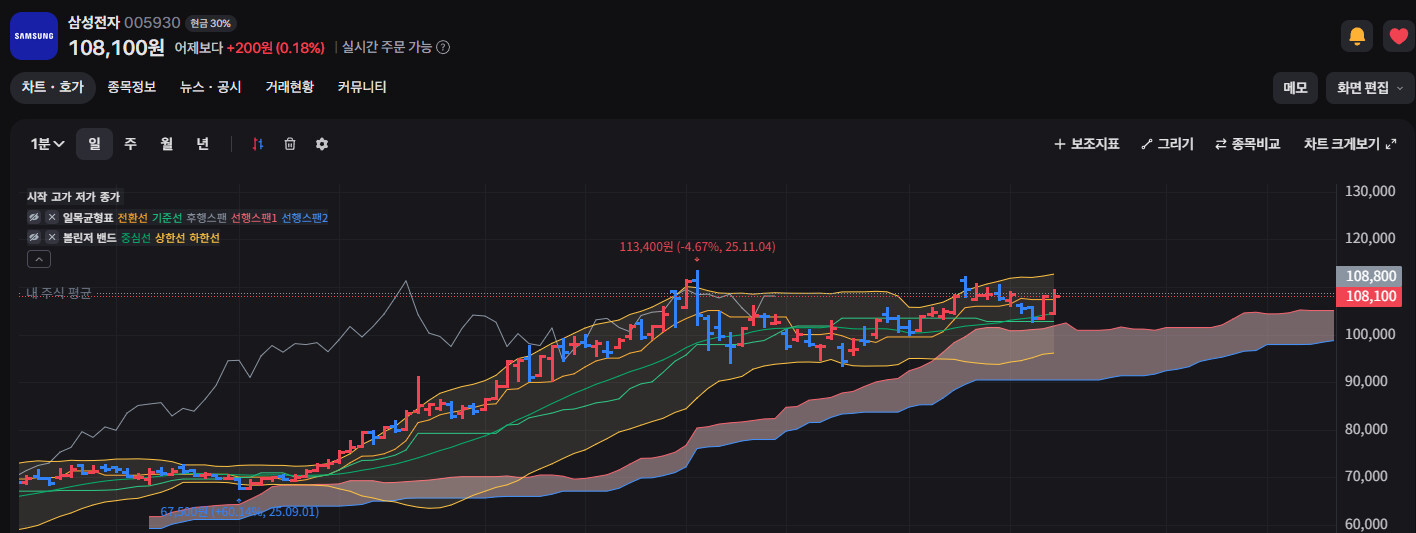The image size is (1416, 533).
Task: Toggle visibility of 일목균형표 indicator
Action: pyautogui.click(x=34, y=218)
